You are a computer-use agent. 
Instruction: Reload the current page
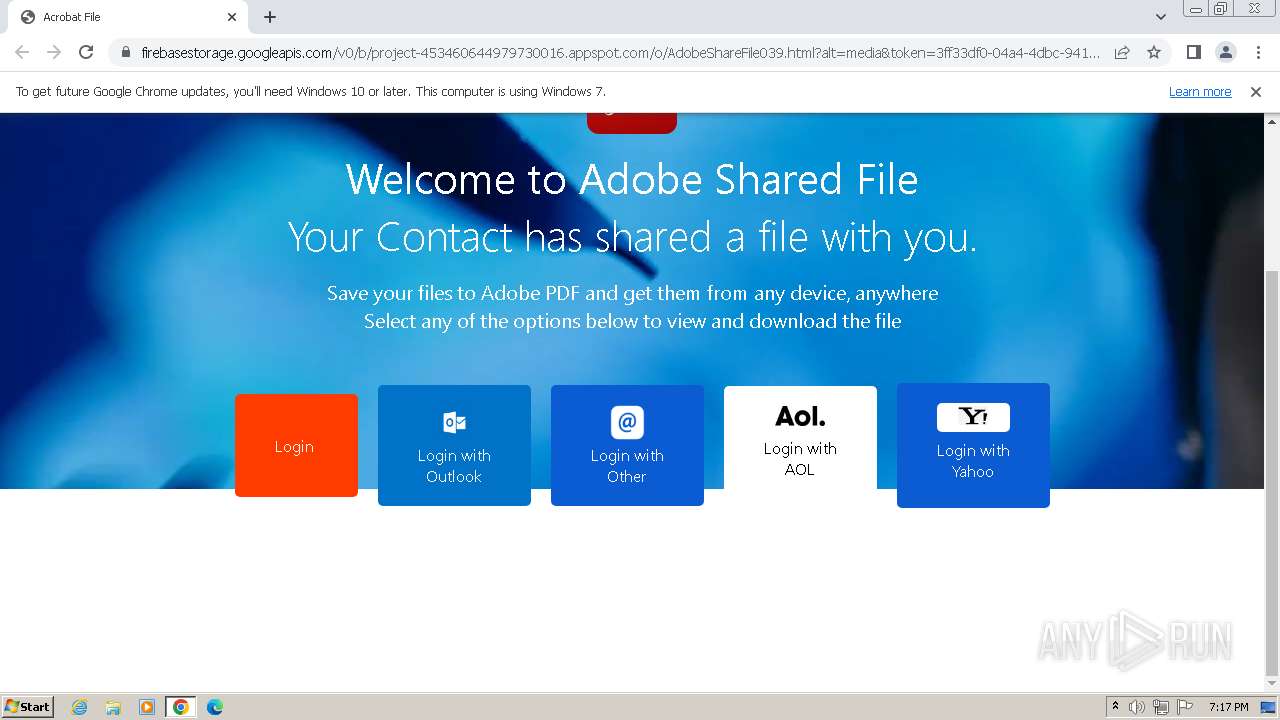coord(86,52)
